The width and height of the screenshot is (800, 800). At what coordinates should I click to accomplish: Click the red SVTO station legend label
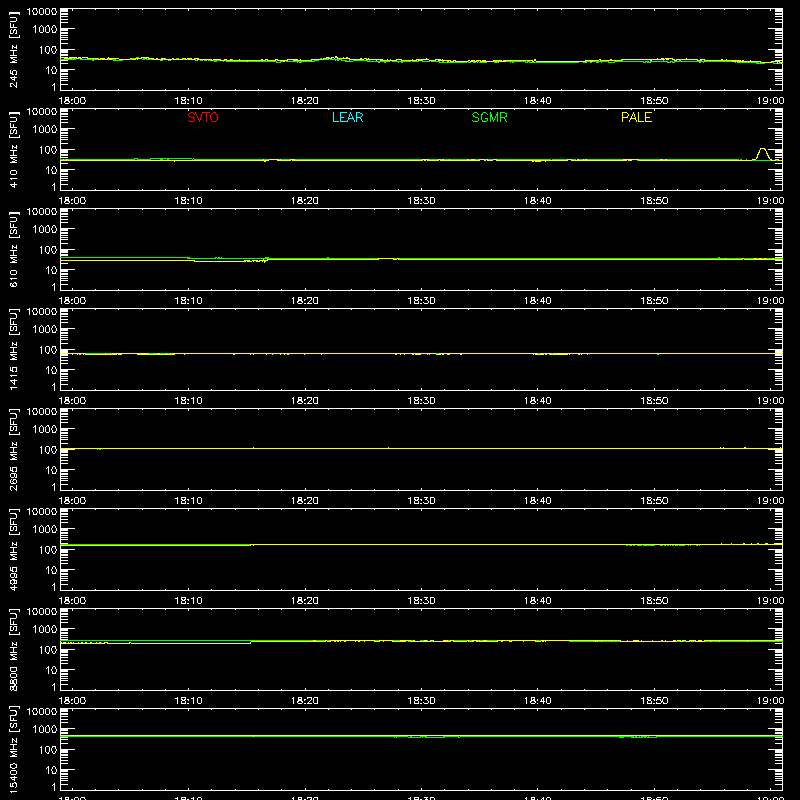point(203,117)
